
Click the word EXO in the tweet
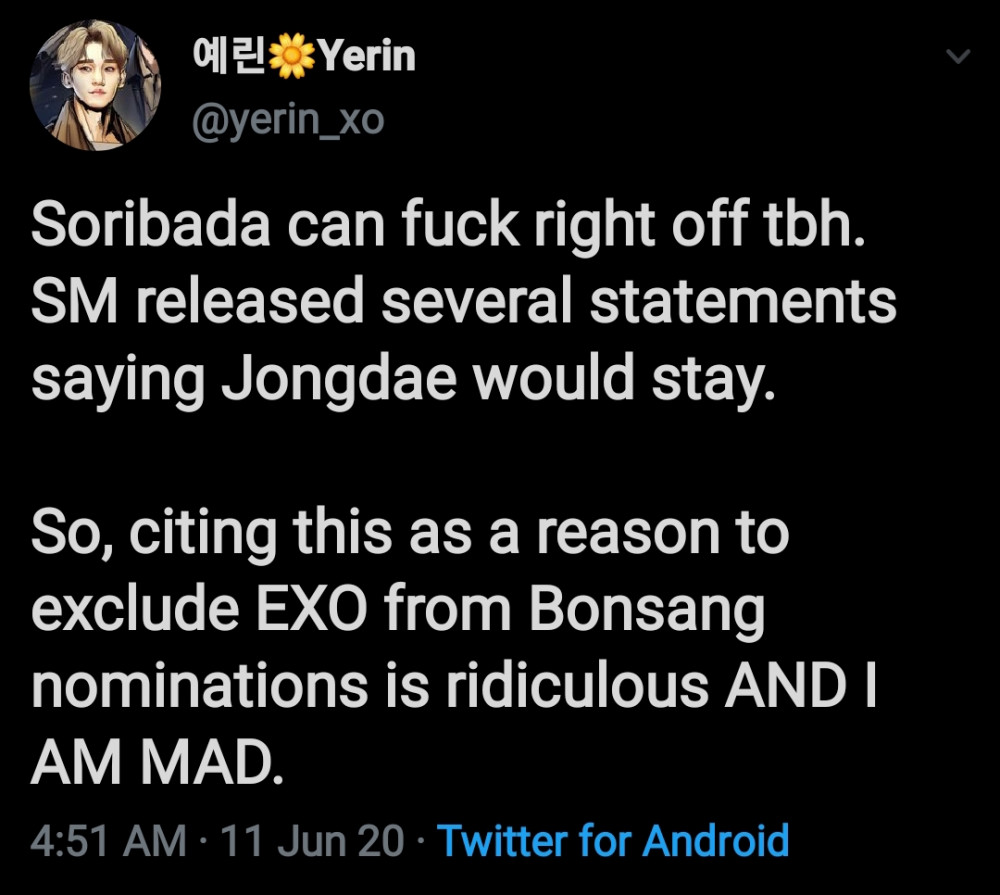click(x=311, y=609)
